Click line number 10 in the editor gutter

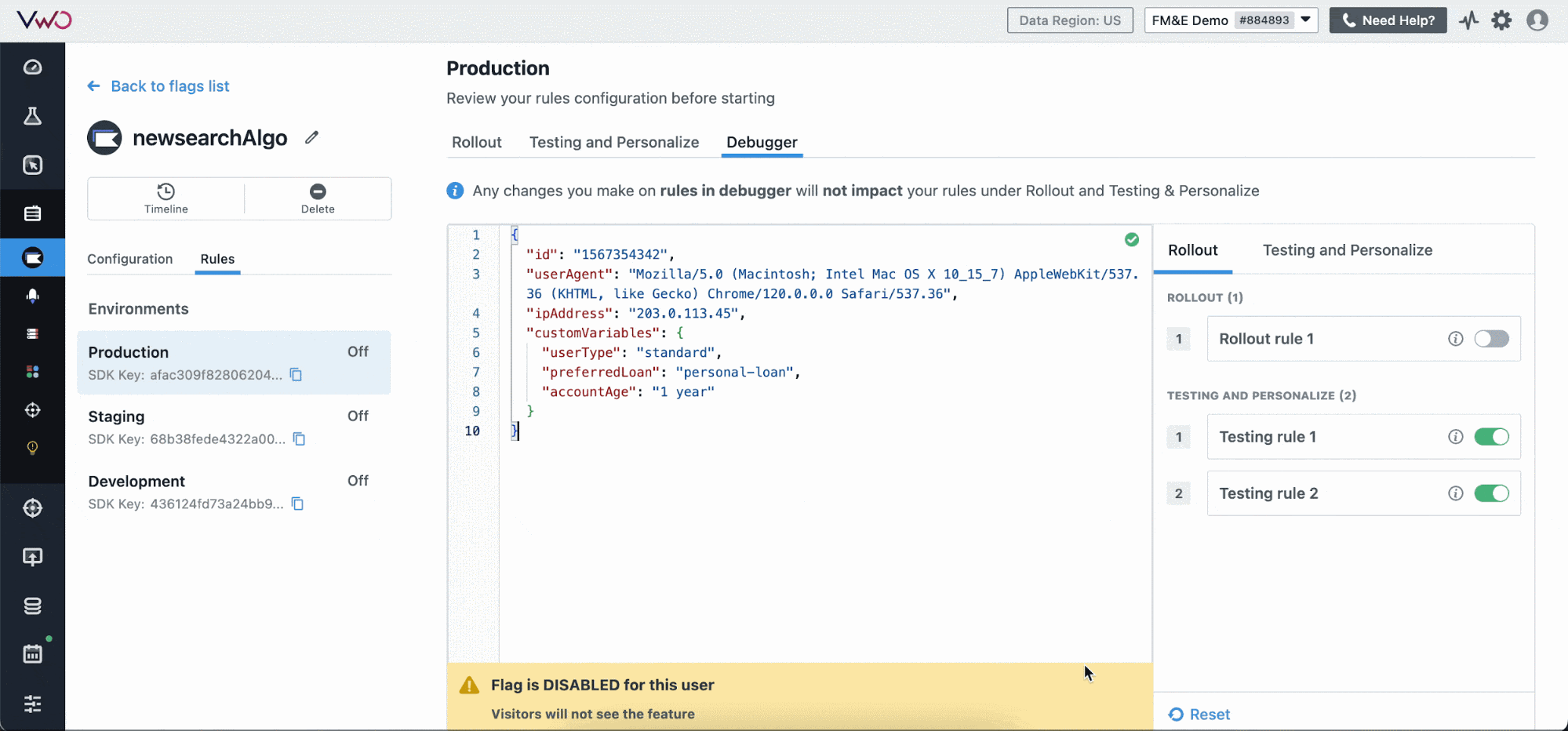point(472,431)
